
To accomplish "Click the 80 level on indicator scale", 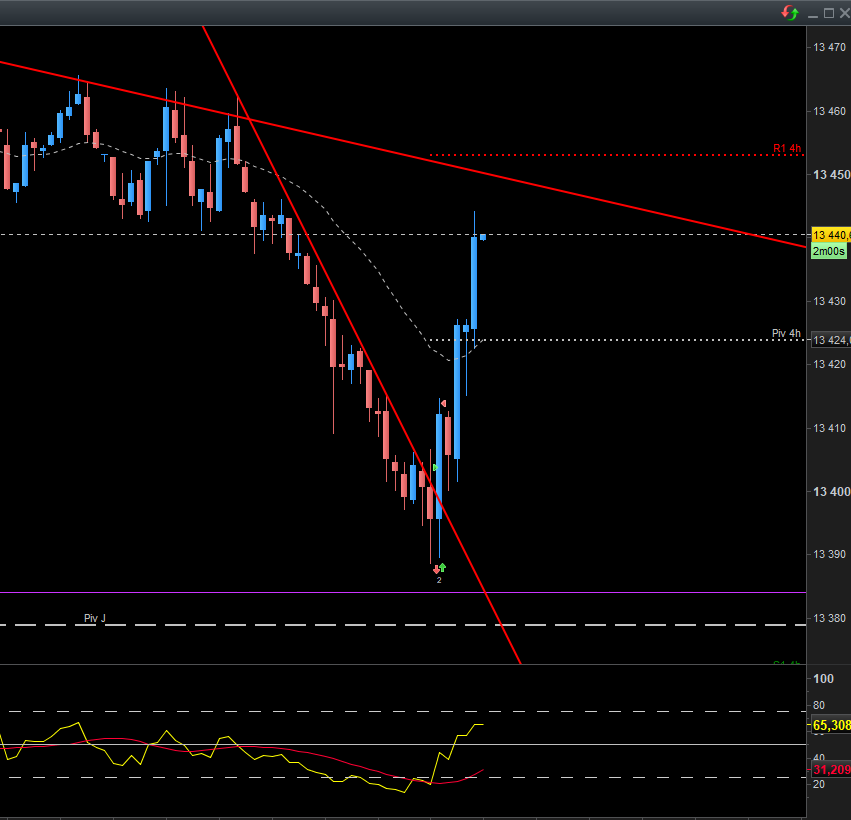I will click(819, 705).
